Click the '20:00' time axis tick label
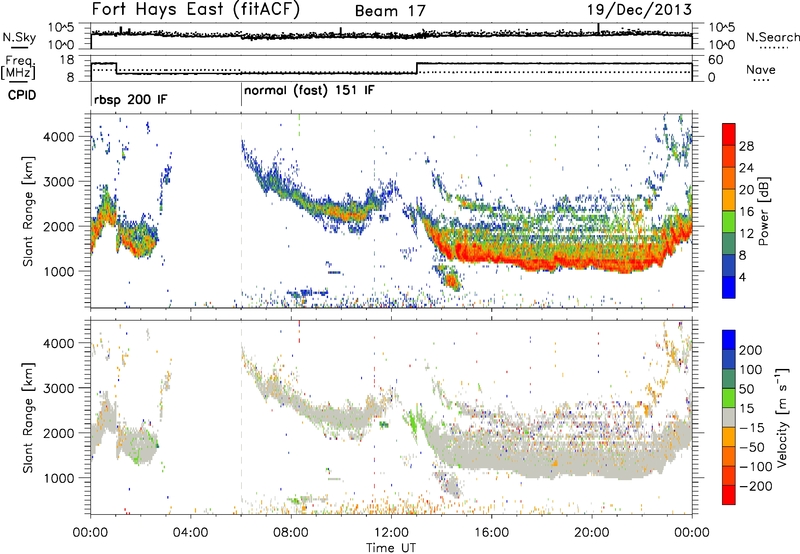The height and width of the screenshot is (554, 800). (x=592, y=533)
